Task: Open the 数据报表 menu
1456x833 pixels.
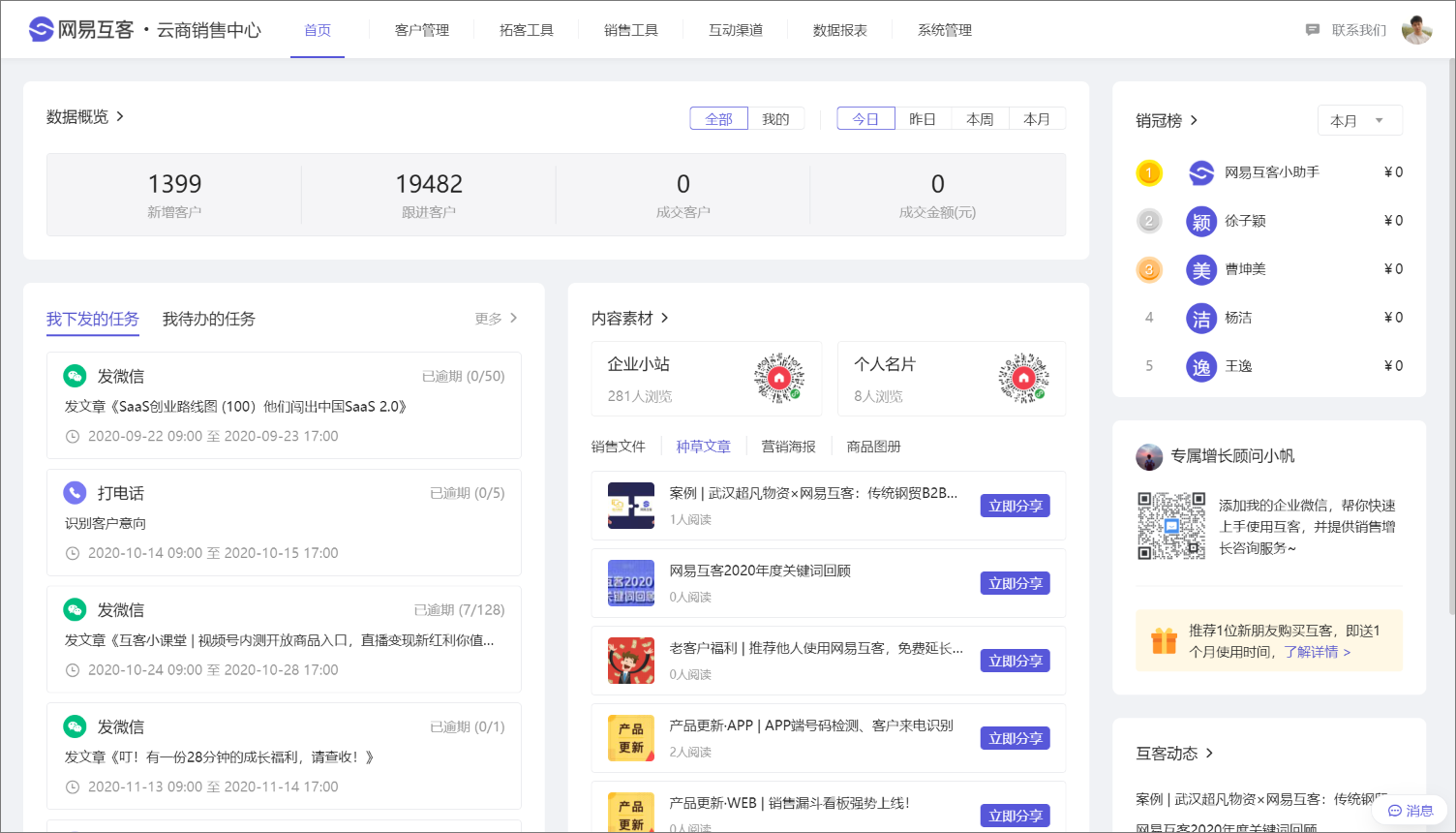Action: 840,30
